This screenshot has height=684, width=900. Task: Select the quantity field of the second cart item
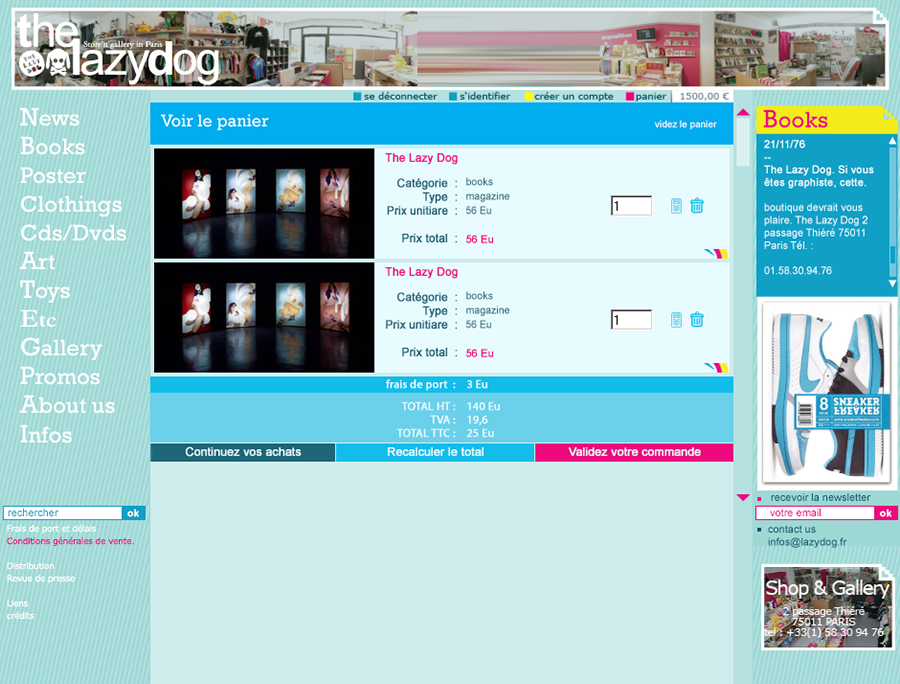pos(631,320)
